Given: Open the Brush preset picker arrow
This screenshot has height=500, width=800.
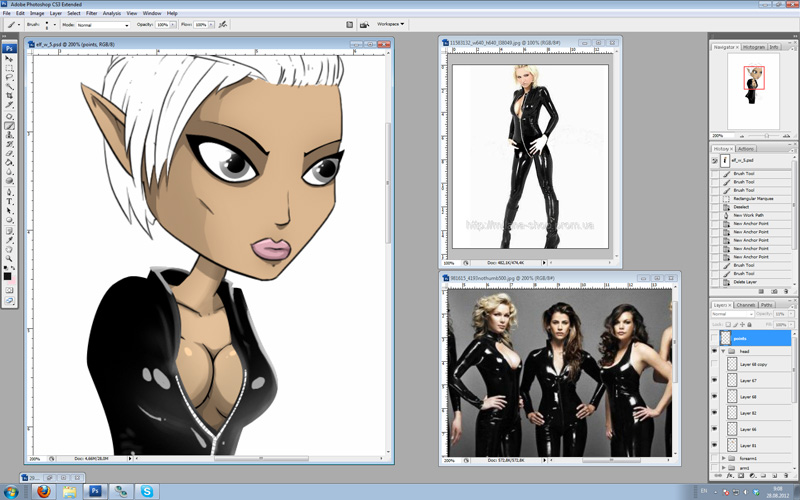Looking at the screenshot, I should pyautogui.click(x=54, y=24).
